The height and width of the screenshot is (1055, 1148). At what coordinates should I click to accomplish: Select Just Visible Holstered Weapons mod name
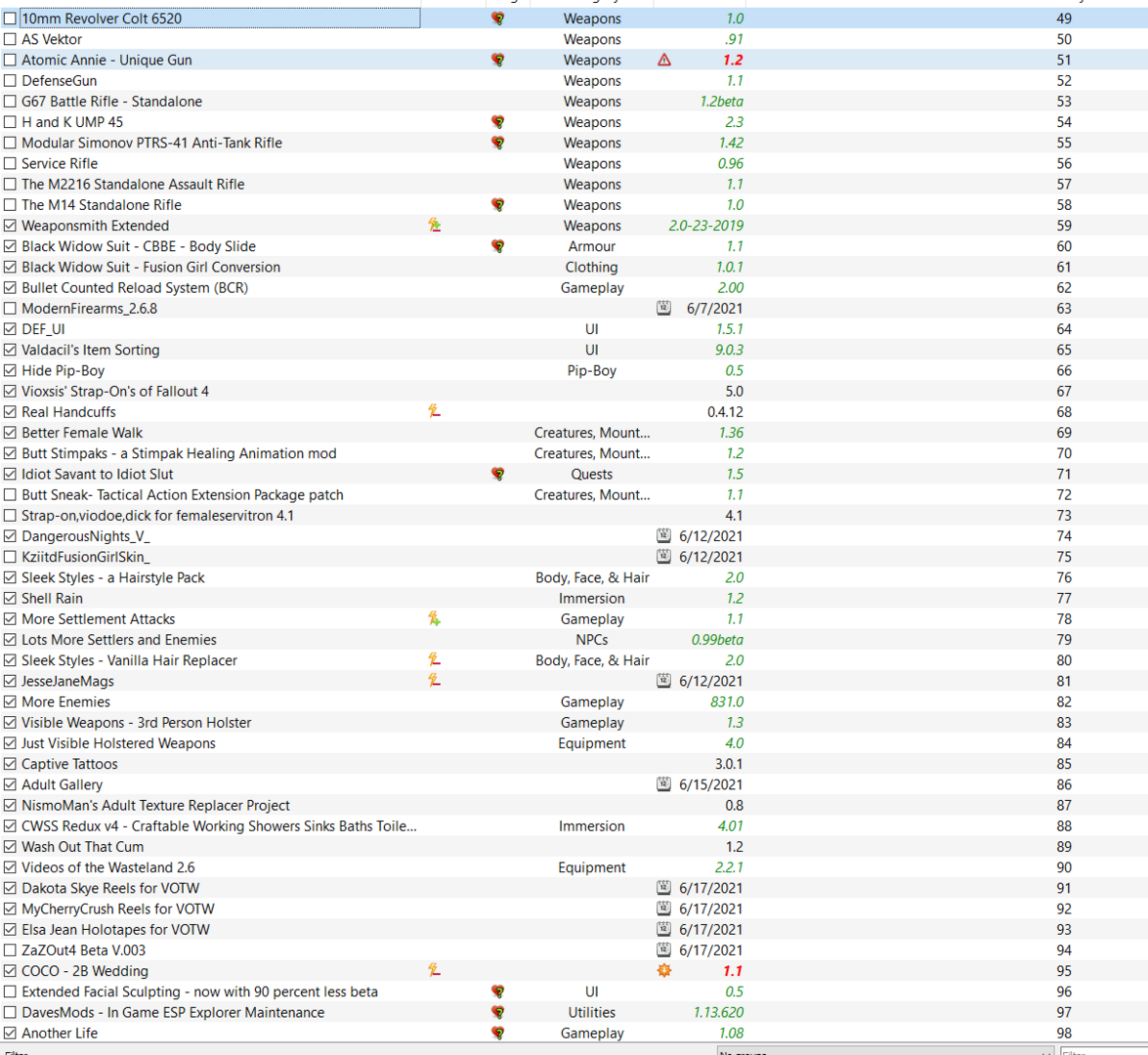click(x=118, y=743)
